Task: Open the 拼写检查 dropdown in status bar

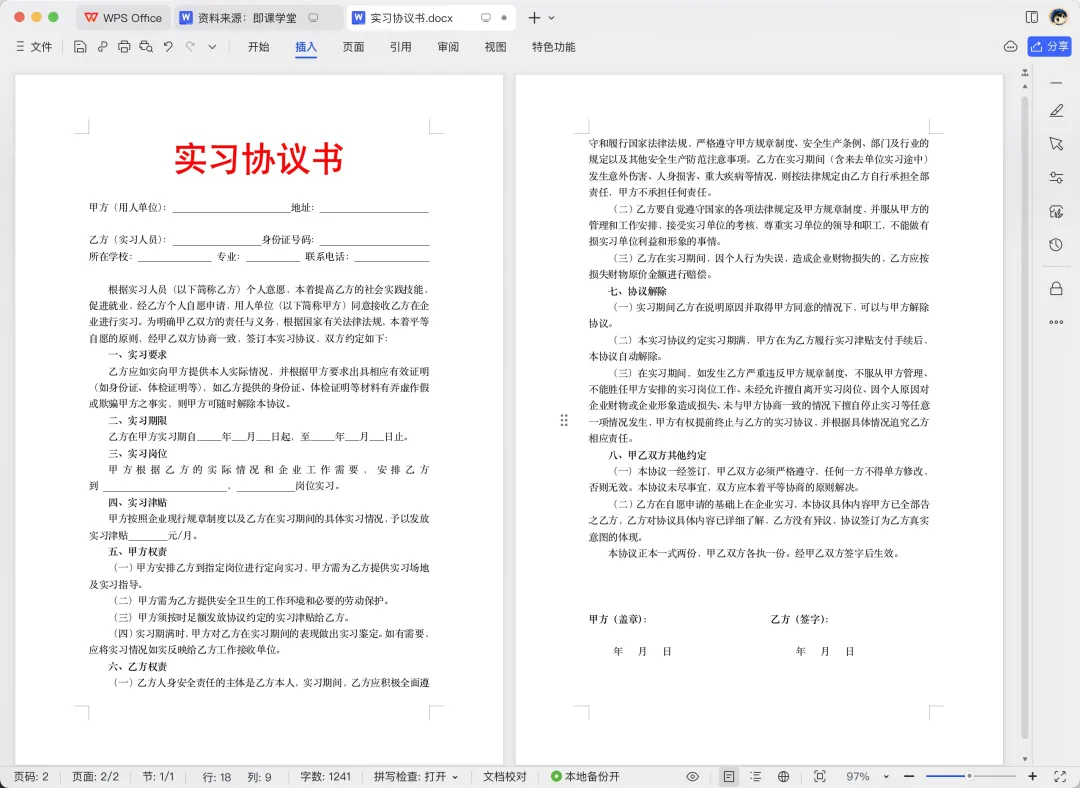Action: click(x=415, y=776)
